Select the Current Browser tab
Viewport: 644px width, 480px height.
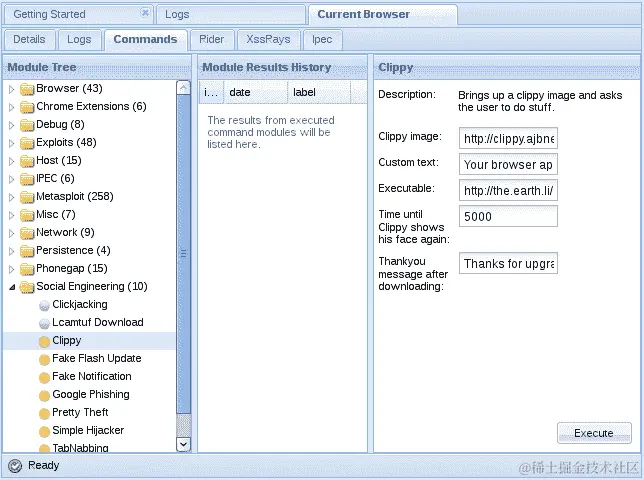pos(382,15)
